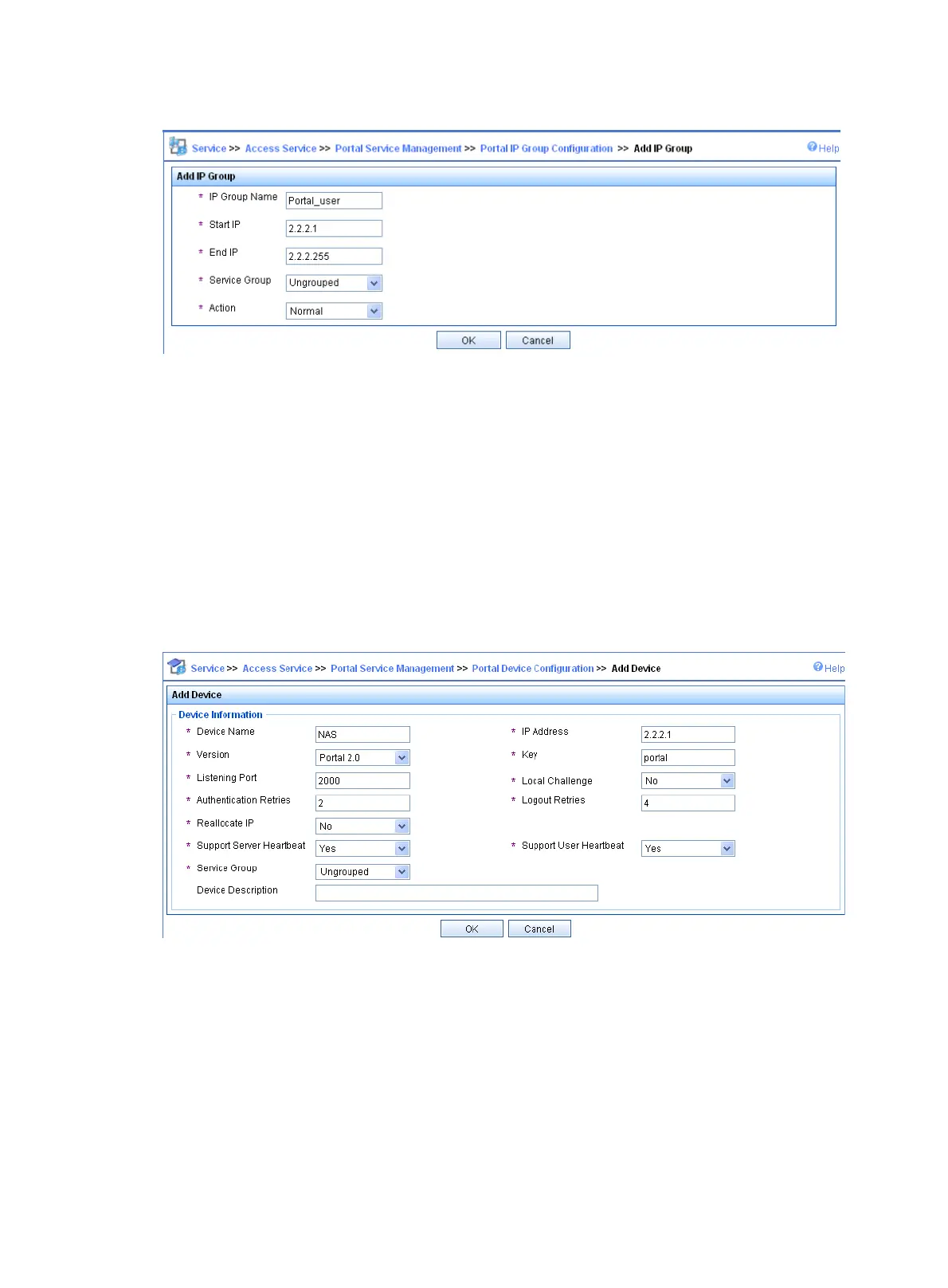Open Service Group dropdown in Add Device
The width and height of the screenshot is (948, 1288).
point(362,872)
